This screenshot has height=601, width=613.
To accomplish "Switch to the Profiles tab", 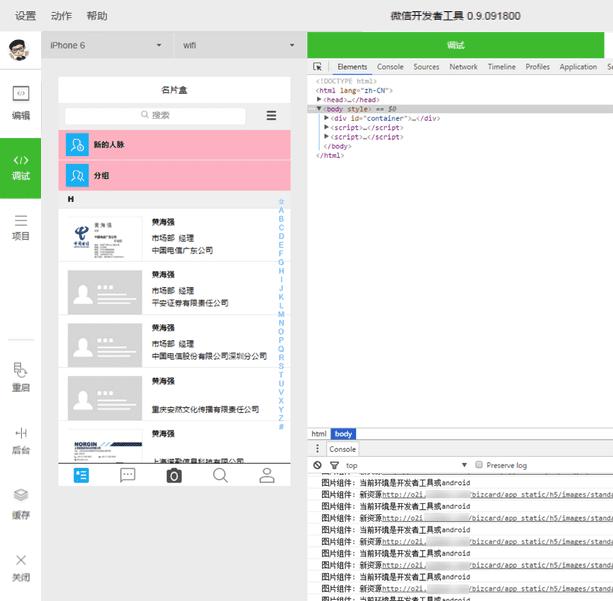I will (538, 67).
